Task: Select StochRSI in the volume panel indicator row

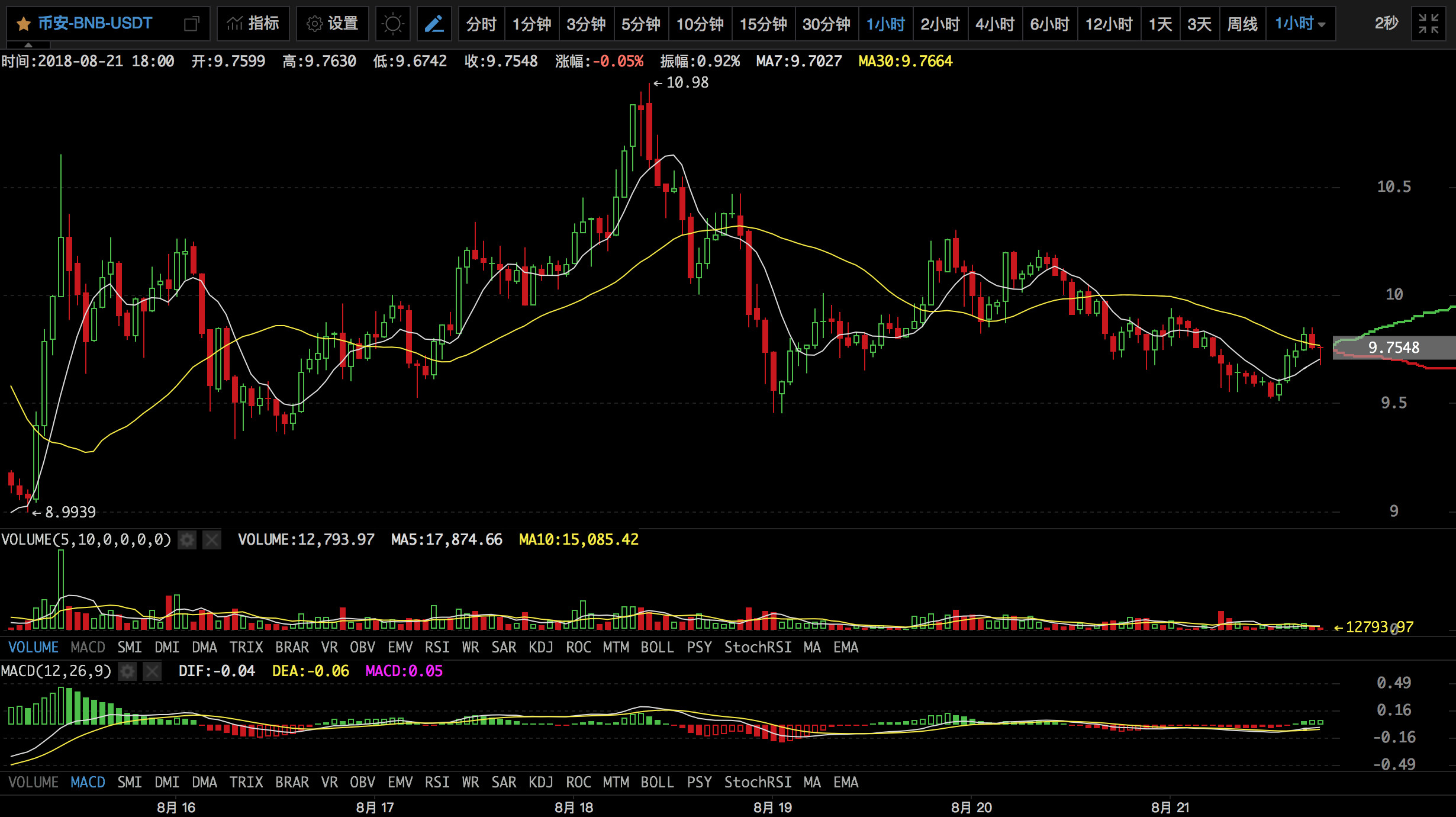Action: pos(758,647)
